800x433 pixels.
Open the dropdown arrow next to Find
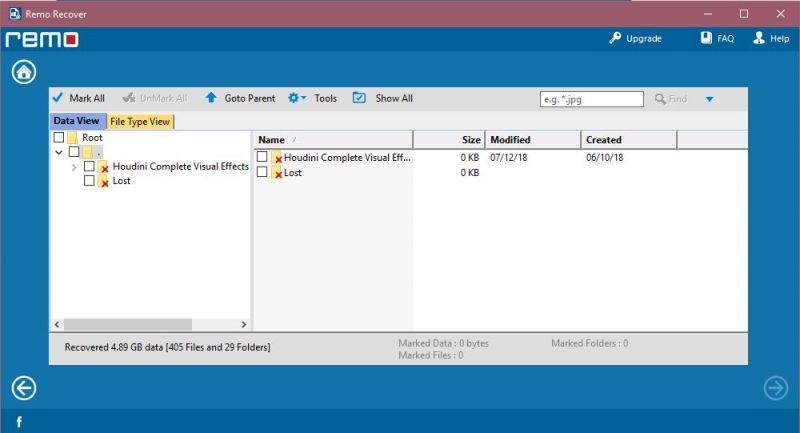point(709,99)
